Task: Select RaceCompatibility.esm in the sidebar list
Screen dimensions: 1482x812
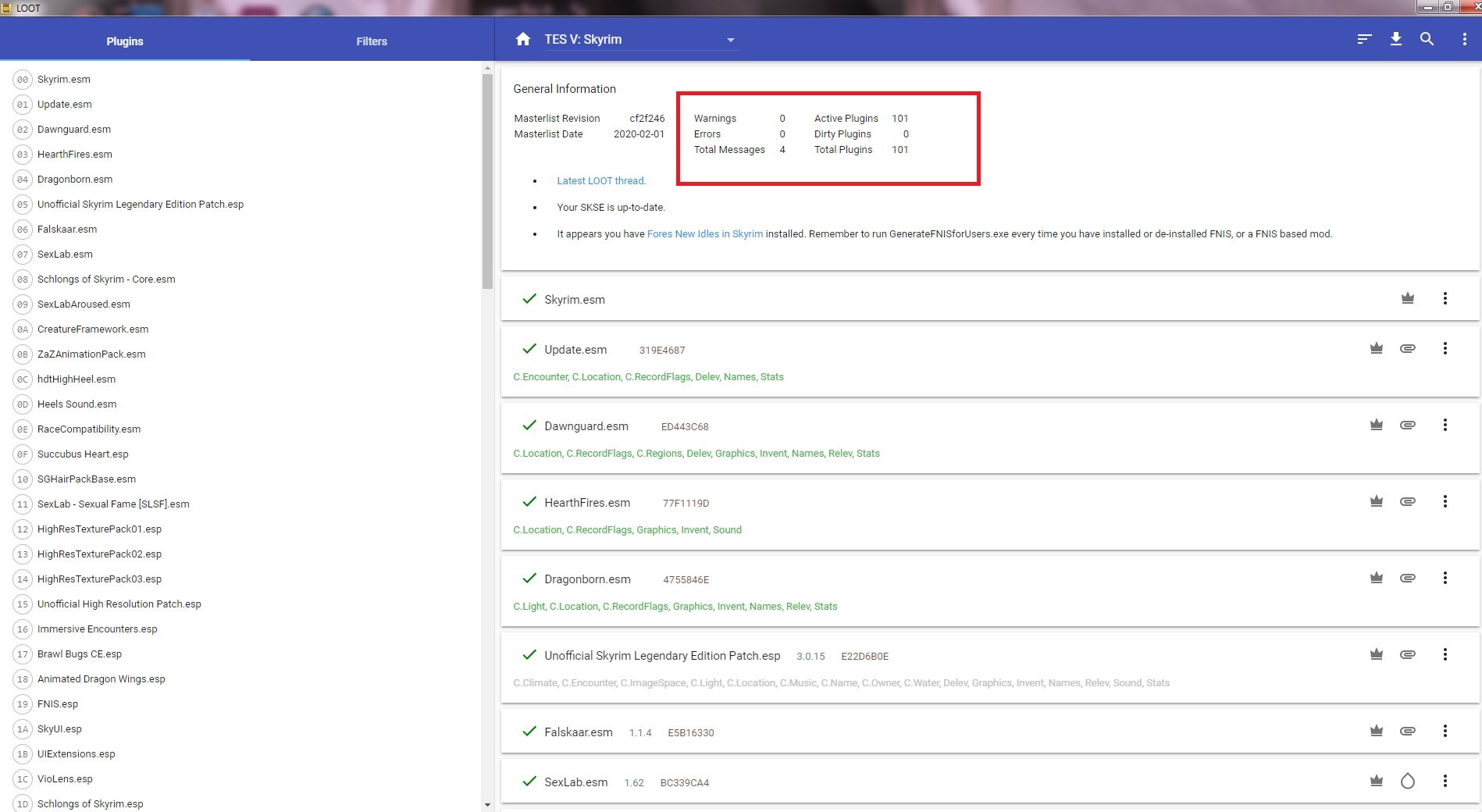Action: tap(89, 429)
